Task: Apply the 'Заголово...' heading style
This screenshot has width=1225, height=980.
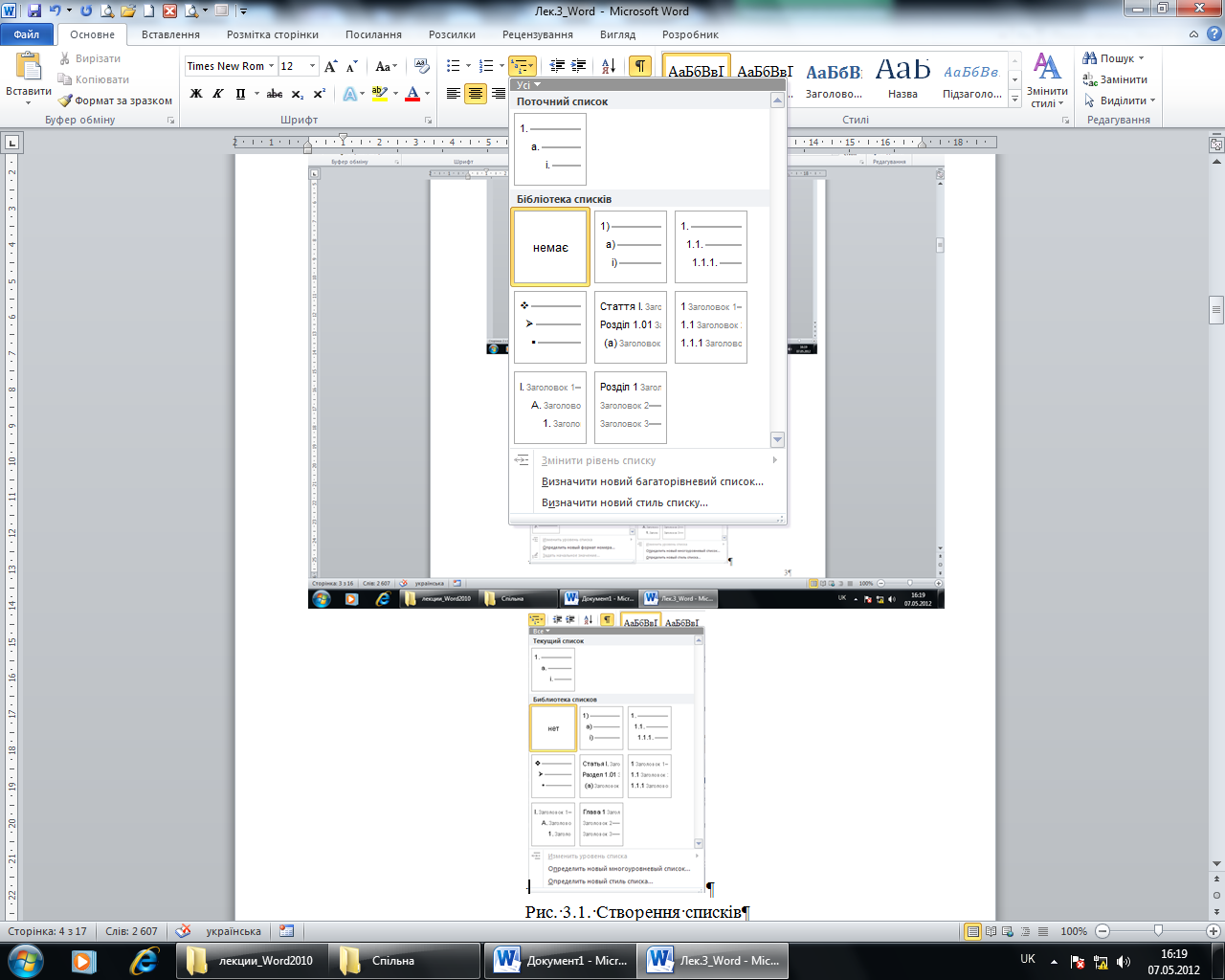Action: [834, 78]
